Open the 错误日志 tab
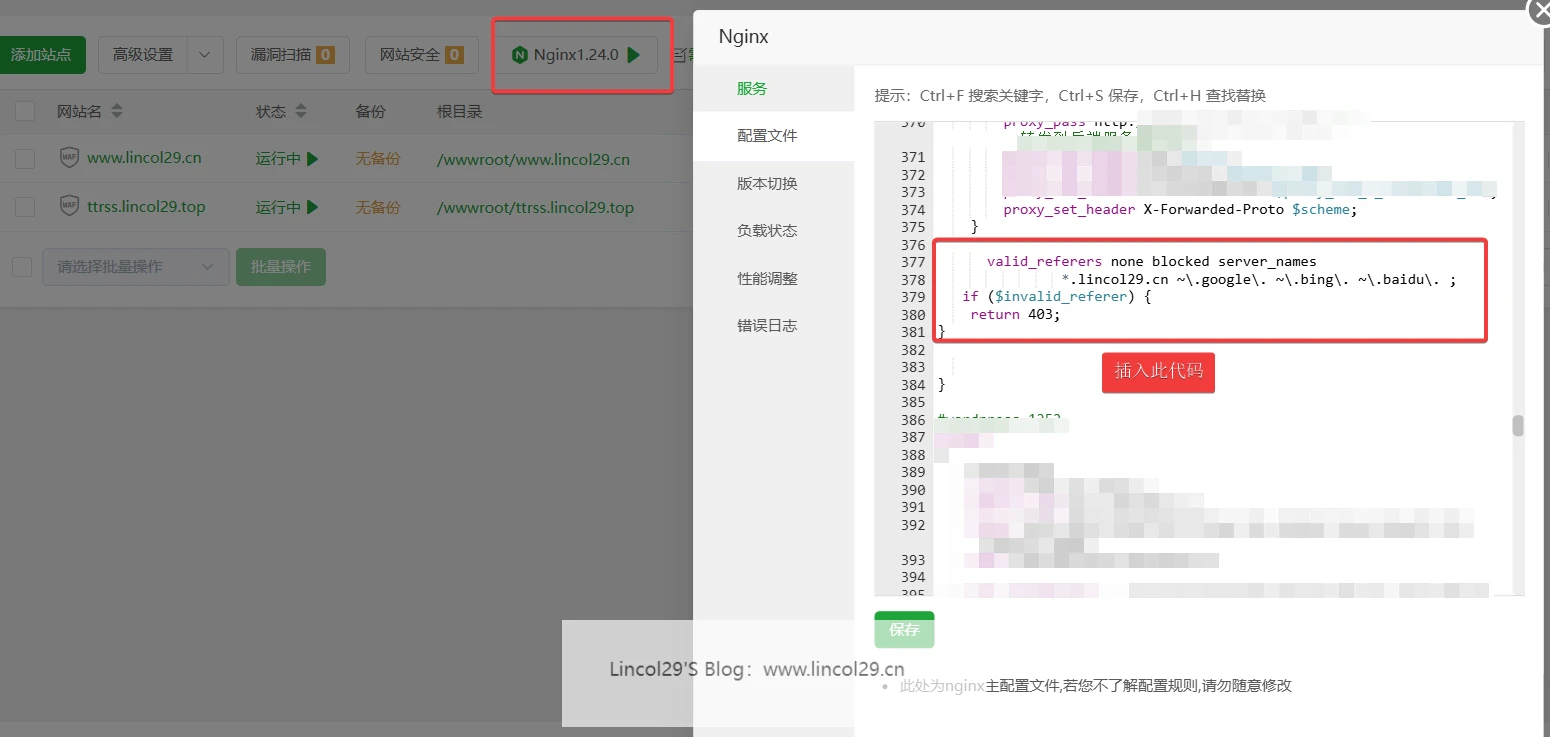The width and height of the screenshot is (1550, 737). pos(767,325)
